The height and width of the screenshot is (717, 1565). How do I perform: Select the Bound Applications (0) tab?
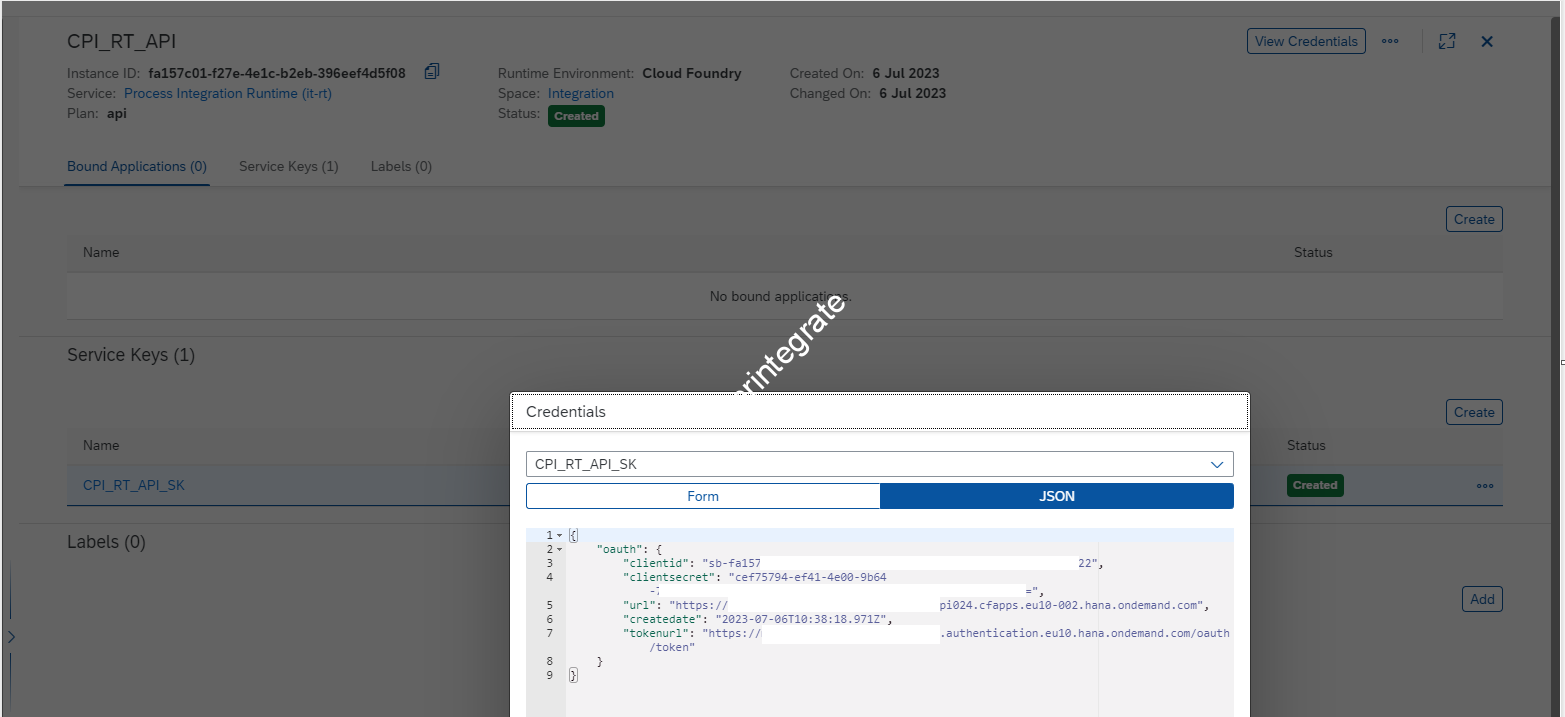(x=137, y=166)
